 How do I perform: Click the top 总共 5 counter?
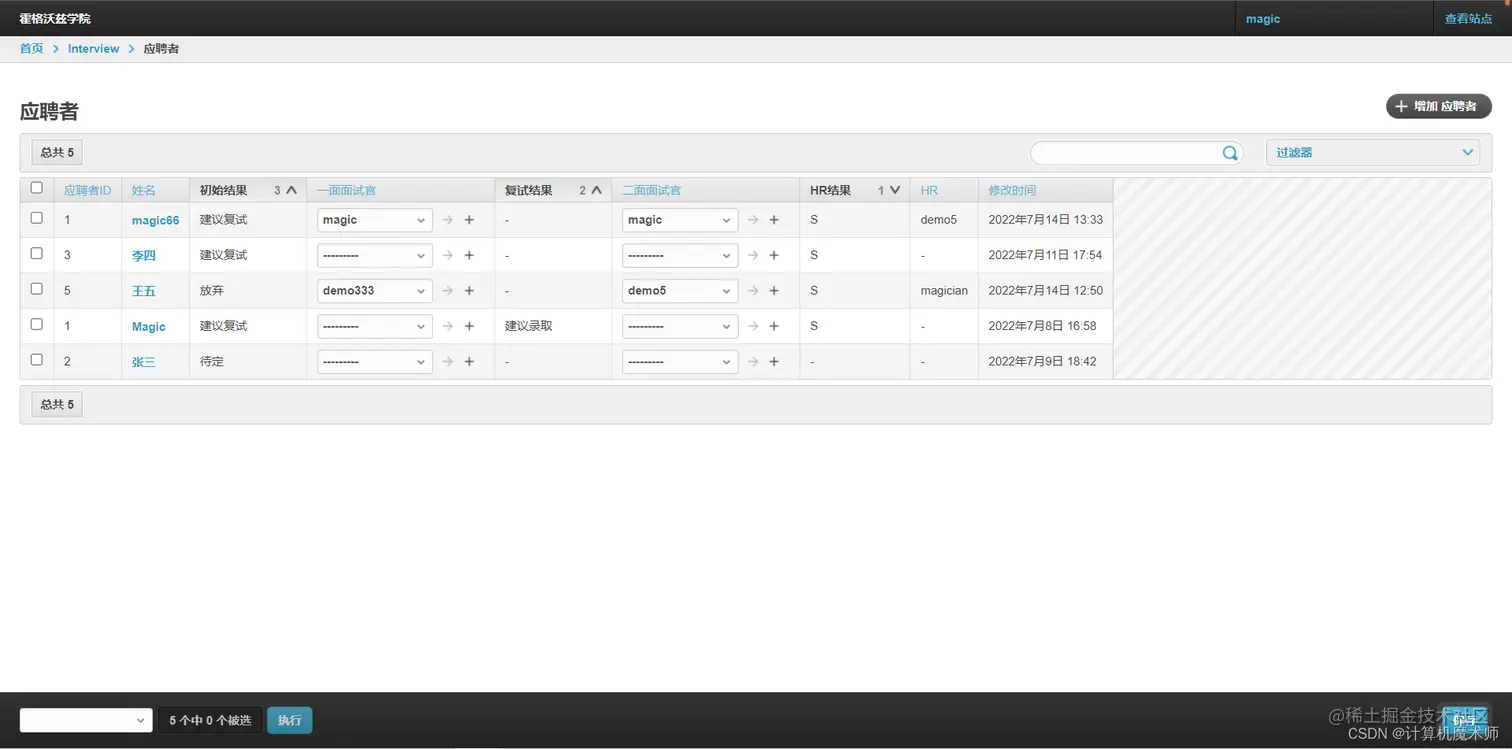coord(57,152)
